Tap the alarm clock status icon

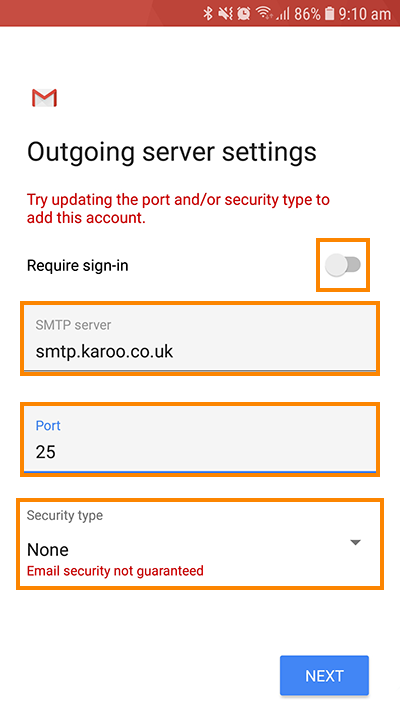pyautogui.click(x=244, y=14)
